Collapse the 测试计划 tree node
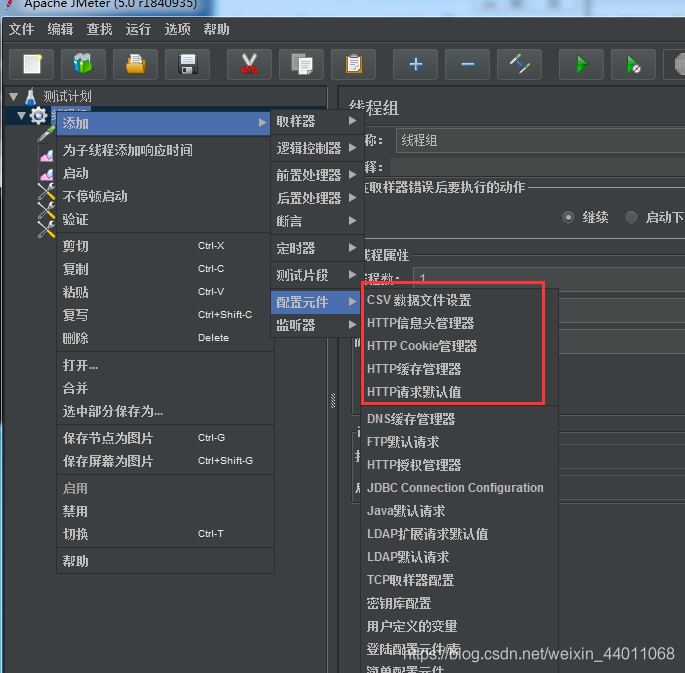 [x=14, y=97]
